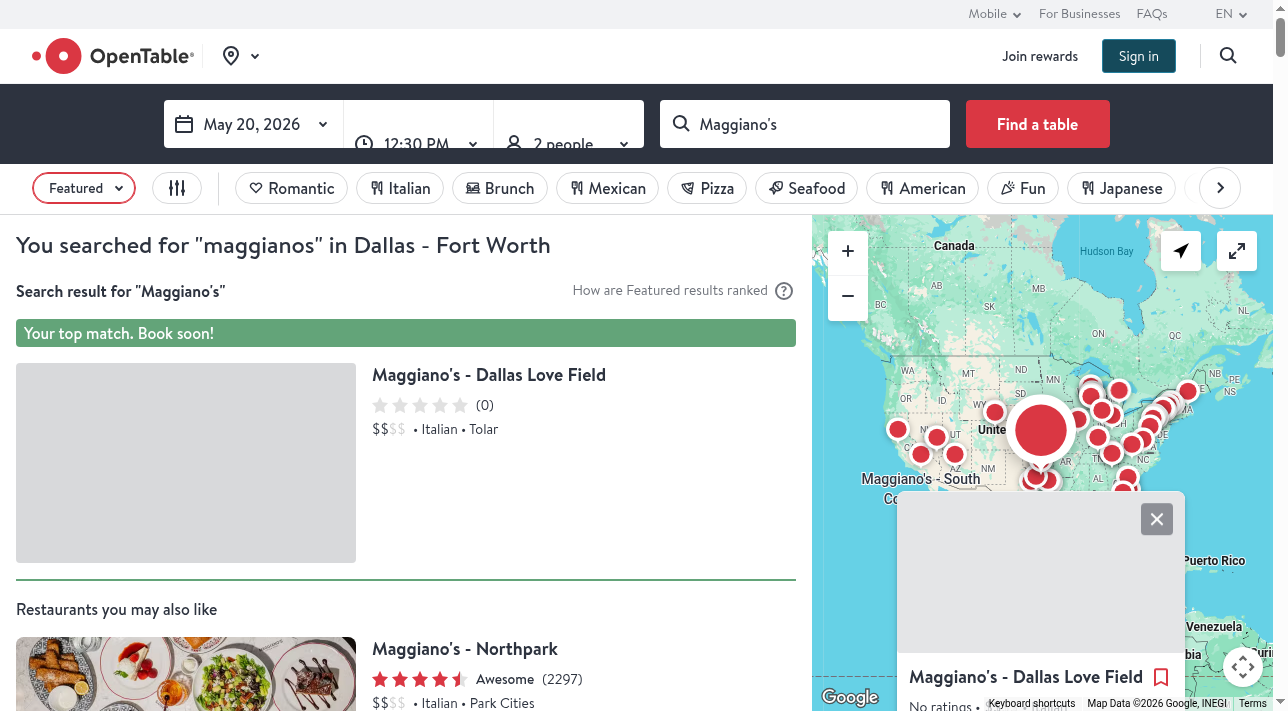Expand the EN language selector
The height and width of the screenshot is (711, 1288).
point(1231,14)
